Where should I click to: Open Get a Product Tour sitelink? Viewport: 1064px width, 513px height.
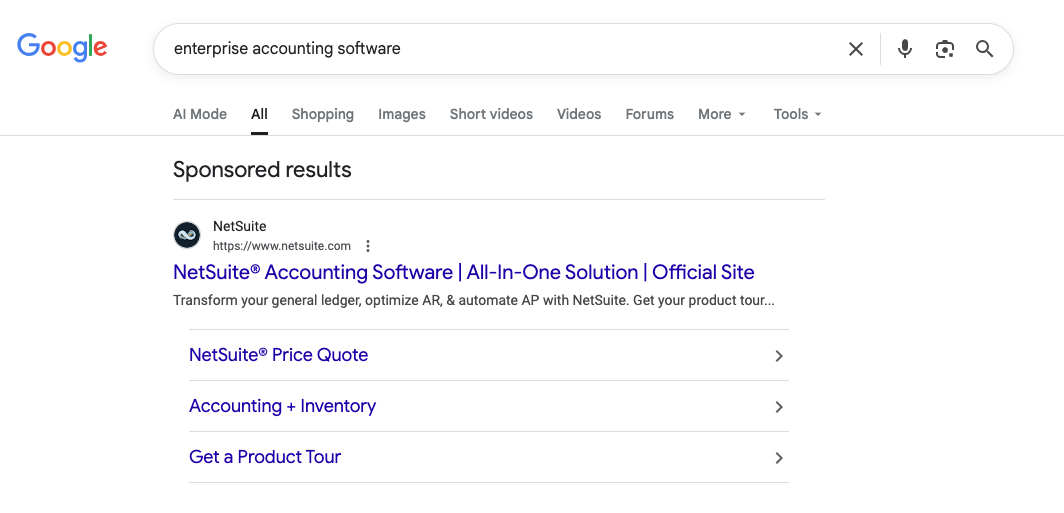[x=265, y=457]
